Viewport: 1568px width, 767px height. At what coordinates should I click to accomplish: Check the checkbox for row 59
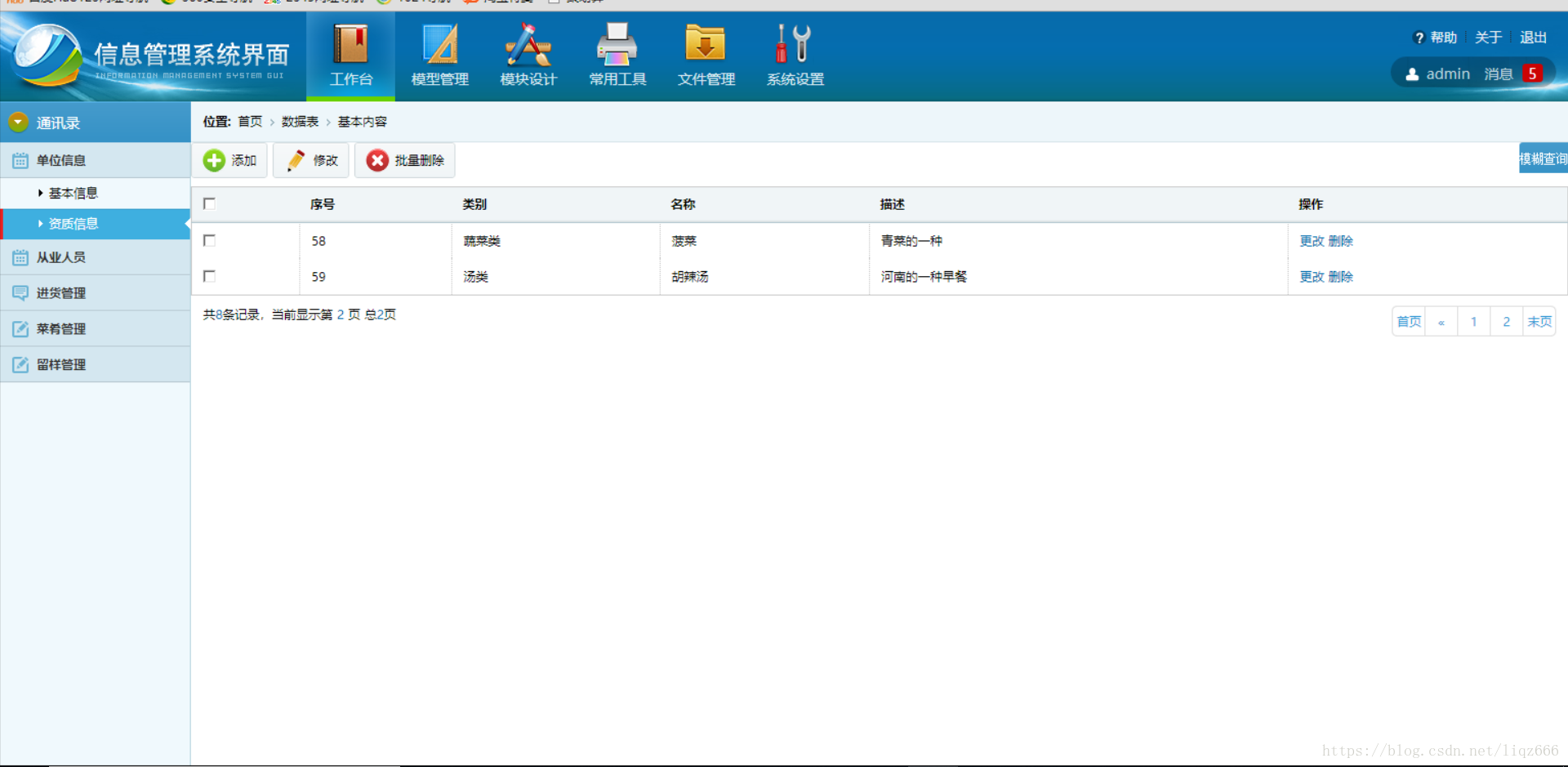209,276
